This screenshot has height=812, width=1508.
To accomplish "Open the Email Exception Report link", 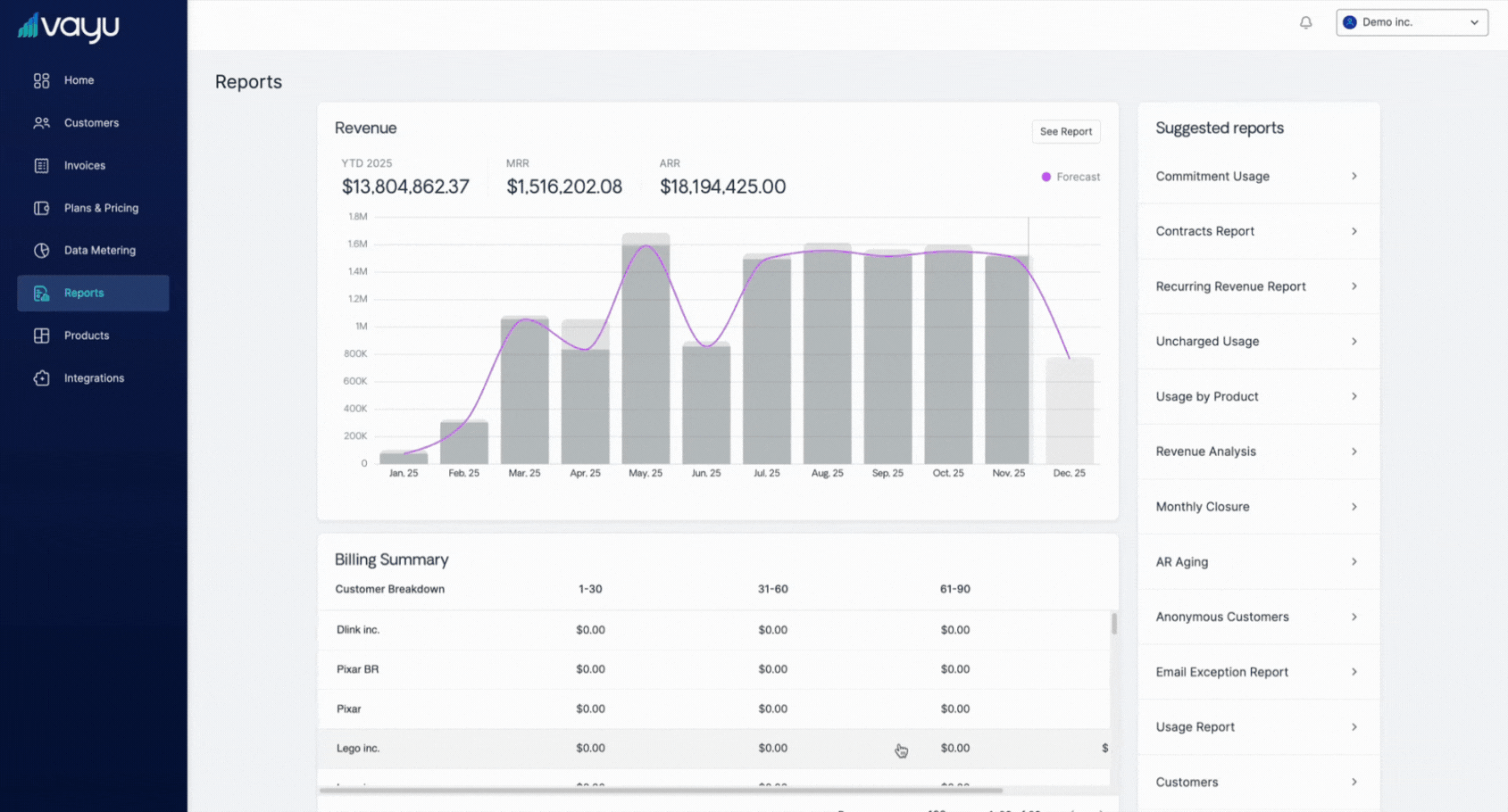I will coord(1221,672).
